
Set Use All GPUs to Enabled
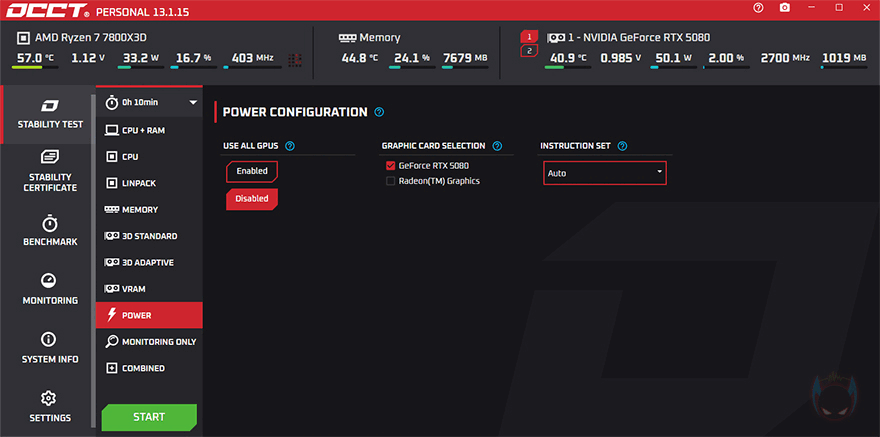[x=252, y=171]
